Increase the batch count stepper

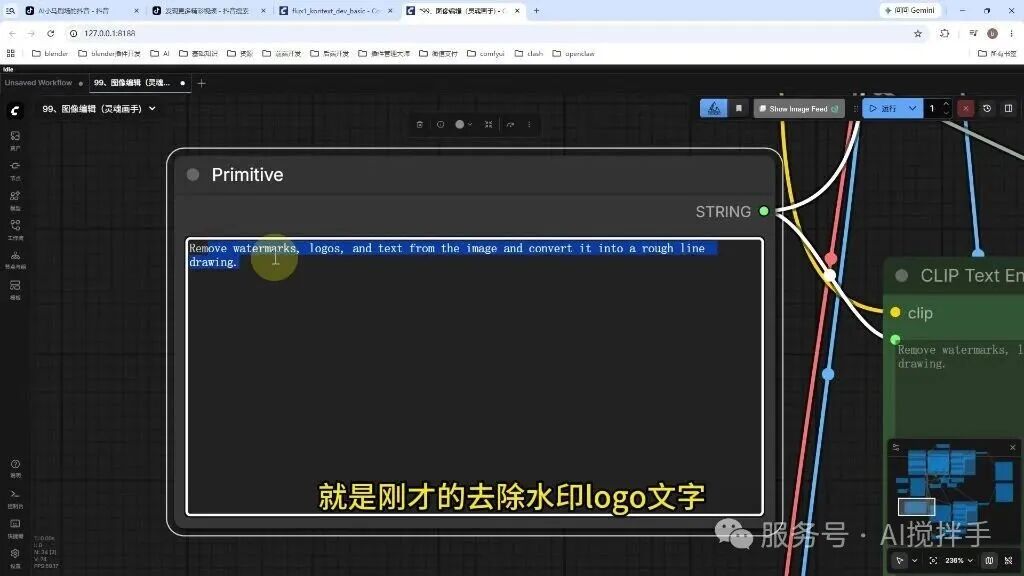946,103
